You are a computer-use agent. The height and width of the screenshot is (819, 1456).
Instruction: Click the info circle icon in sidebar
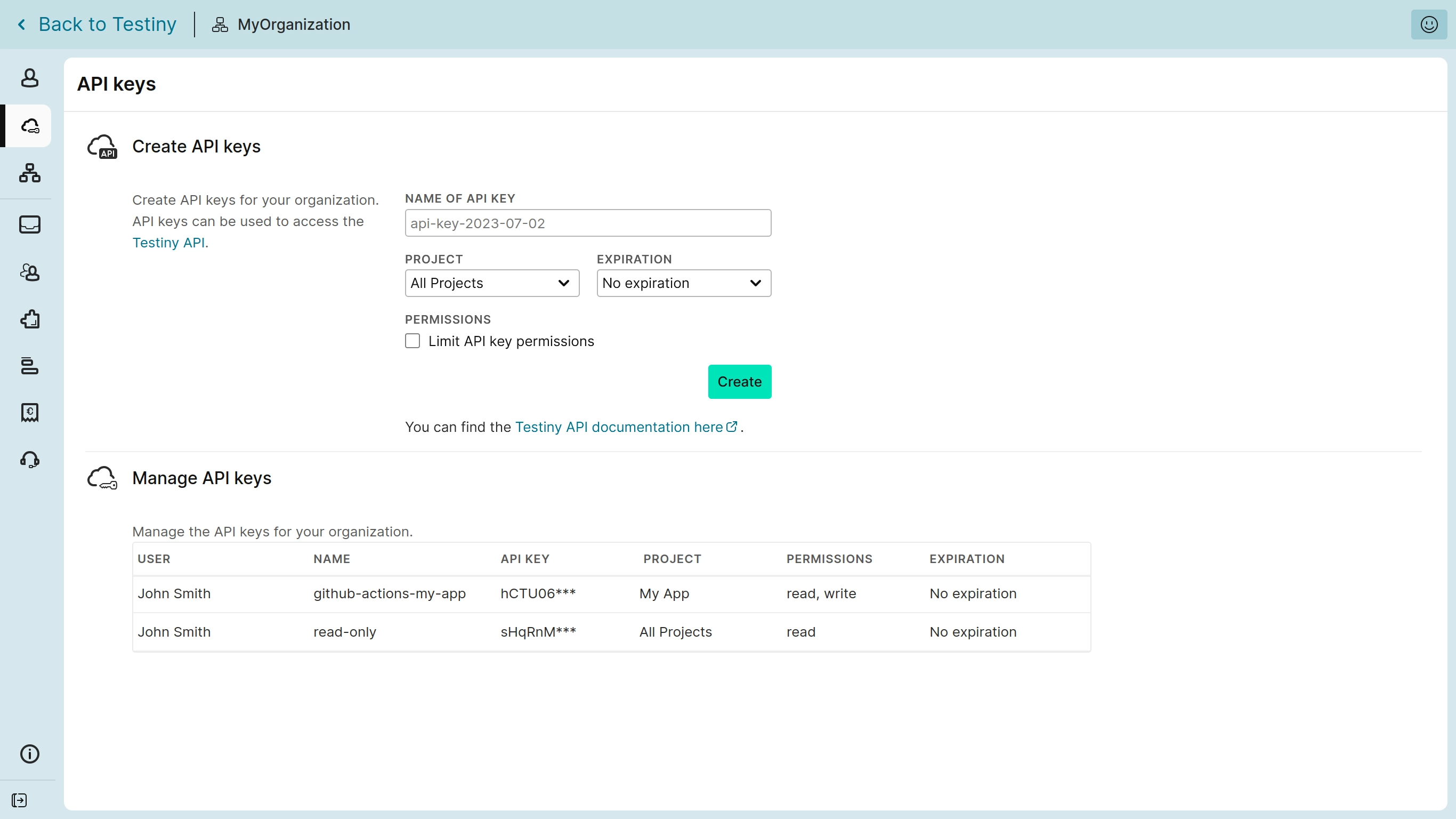tap(29, 753)
